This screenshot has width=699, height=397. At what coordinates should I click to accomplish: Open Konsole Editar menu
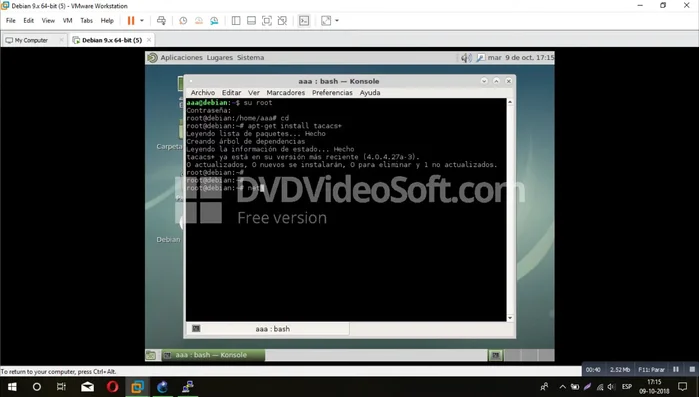click(231, 93)
